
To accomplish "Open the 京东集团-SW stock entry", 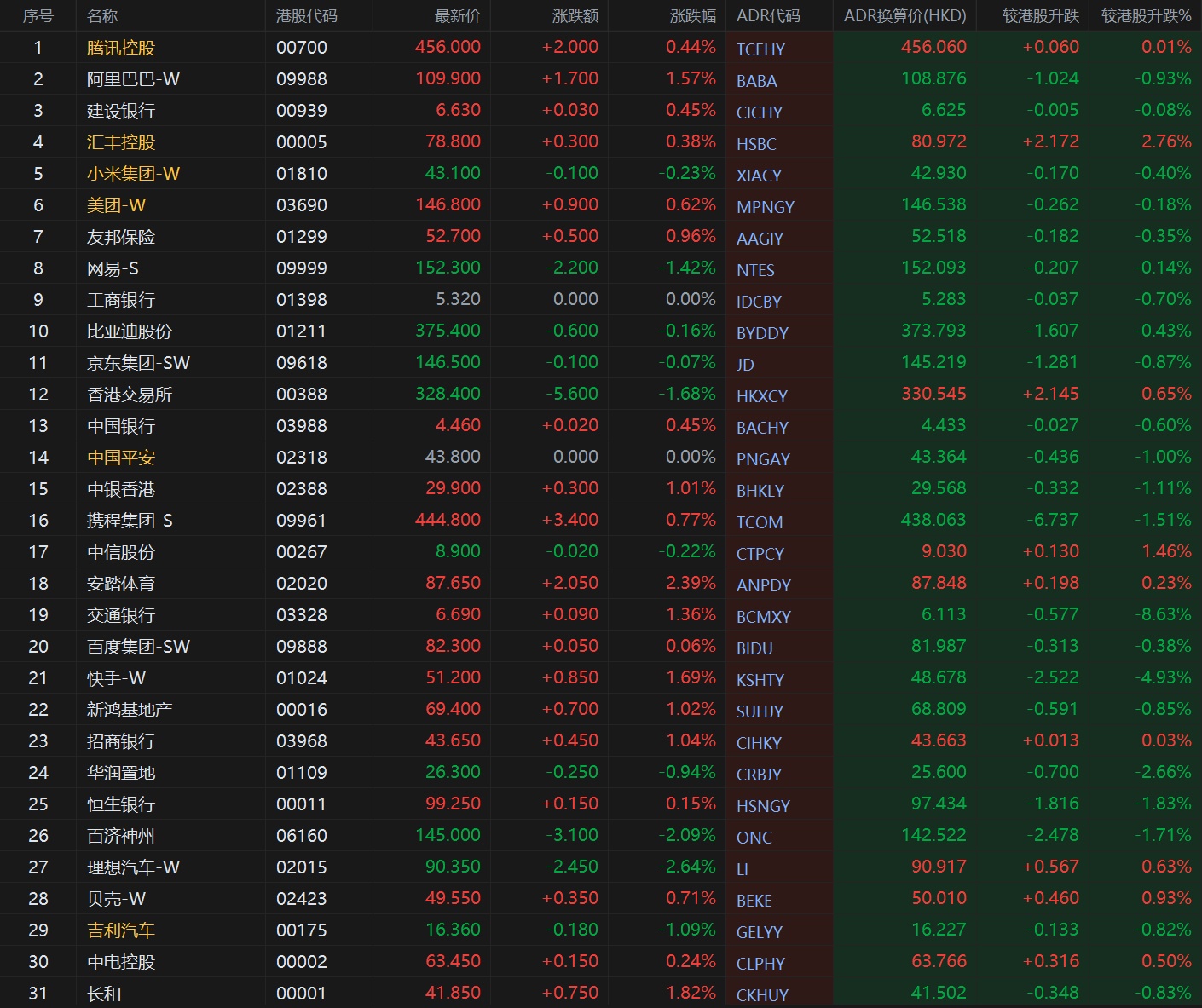I will click(x=138, y=363).
